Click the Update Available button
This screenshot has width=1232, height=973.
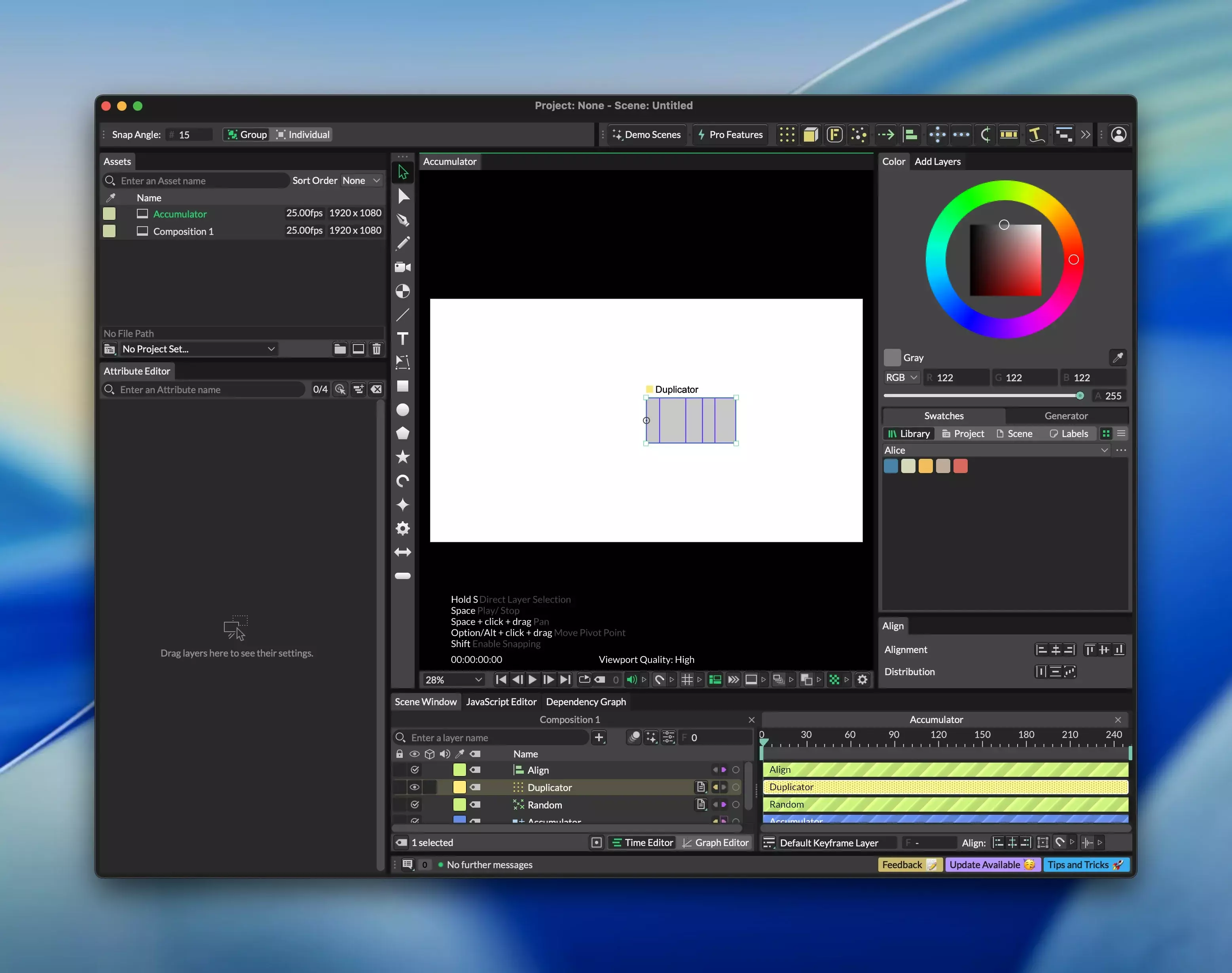(x=991, y=865)
